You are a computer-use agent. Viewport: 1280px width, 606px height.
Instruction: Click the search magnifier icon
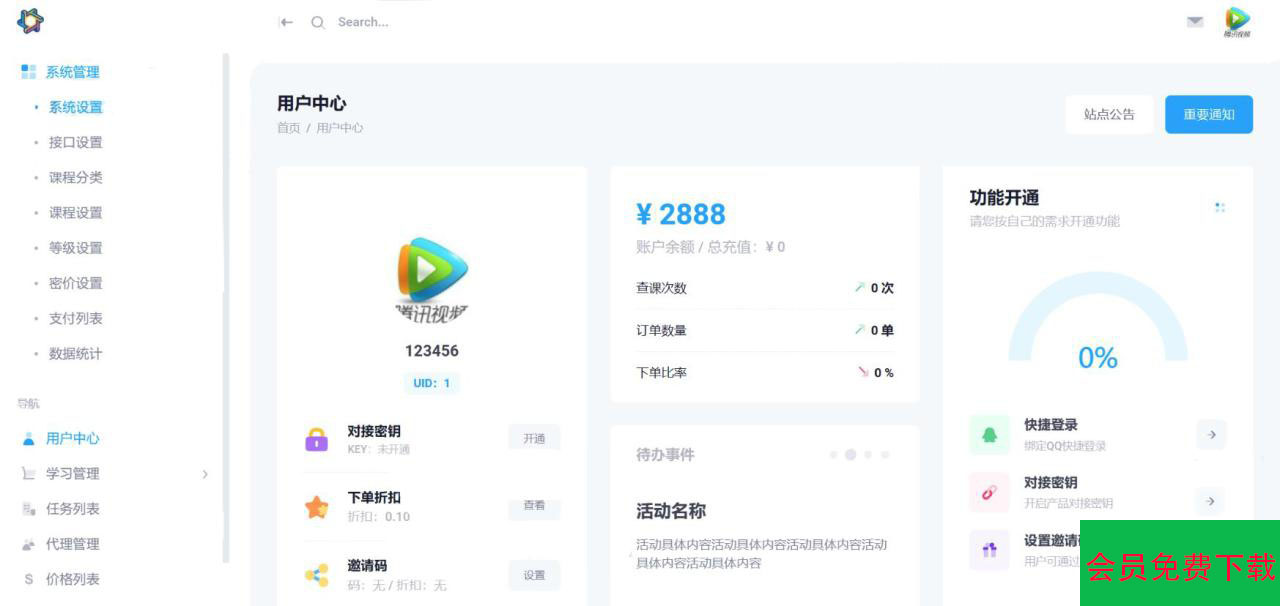[x=318, y=22]
